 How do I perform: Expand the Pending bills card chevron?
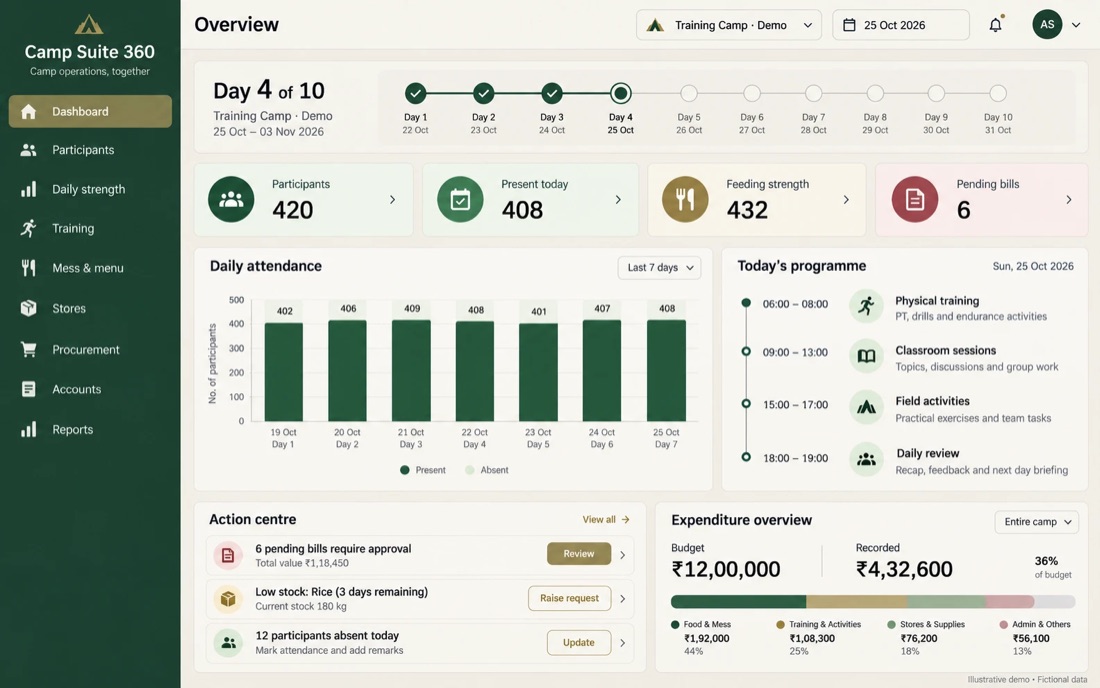coord(1068,200)
